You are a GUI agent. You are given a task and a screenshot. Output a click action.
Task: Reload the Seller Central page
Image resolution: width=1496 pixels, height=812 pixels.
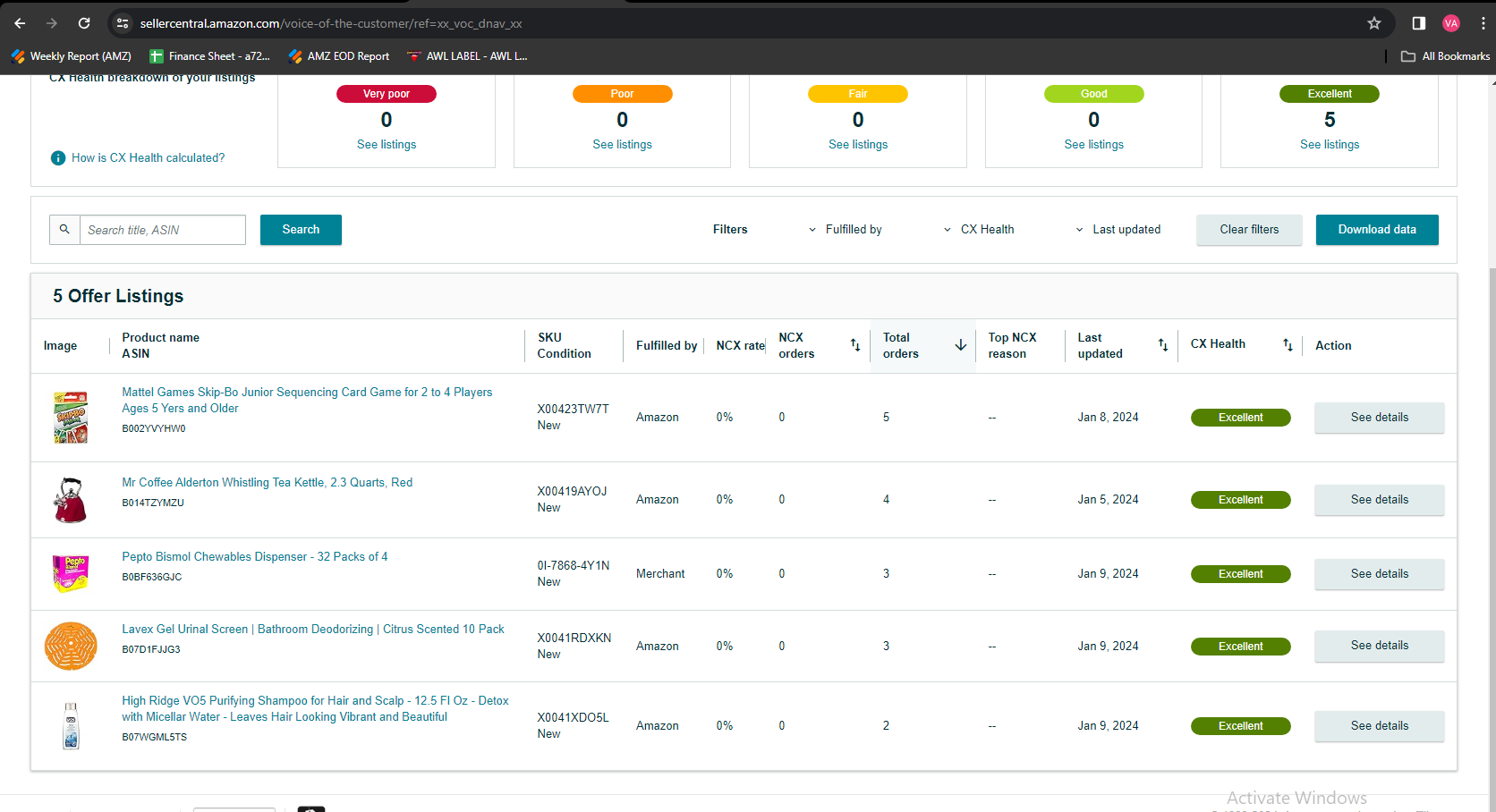point(84,23)
